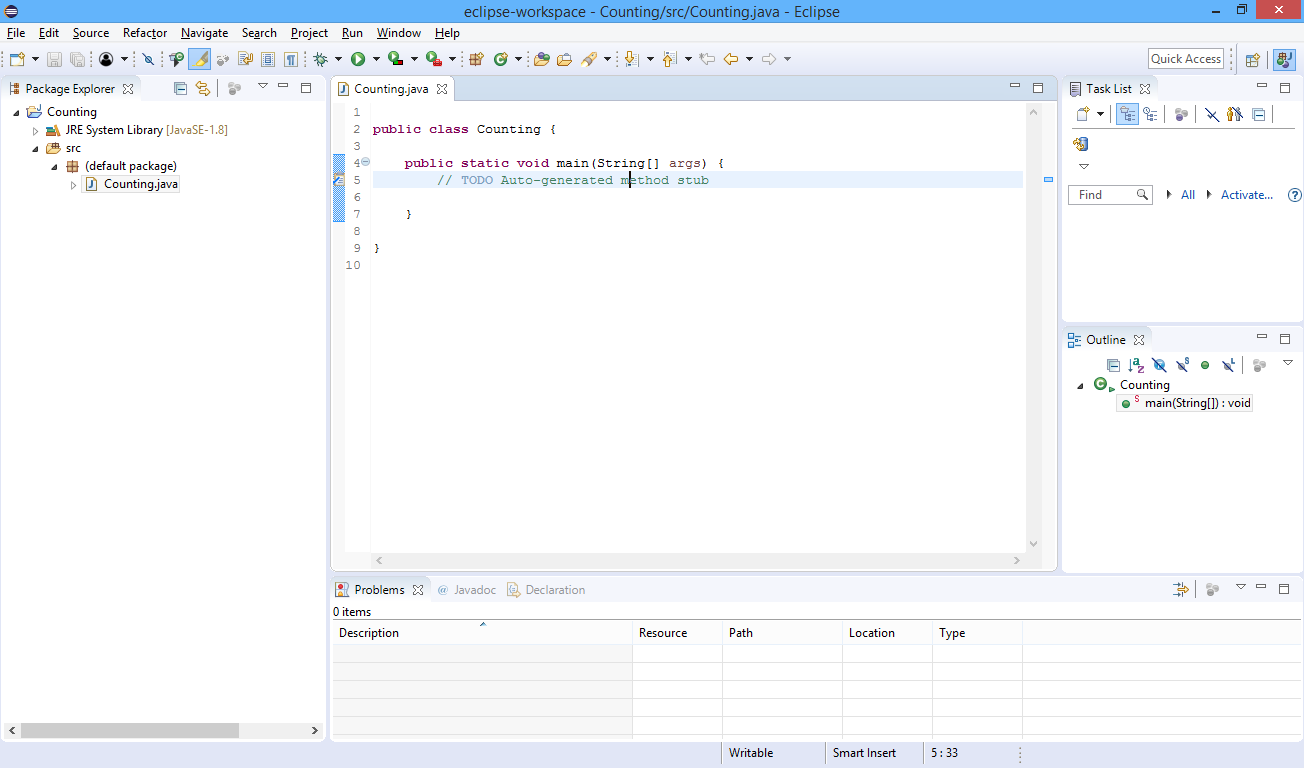This screenshot has height=768, width=1304.
Task: Click New Task icon in Task List
Action: [x=1082, y=115]
